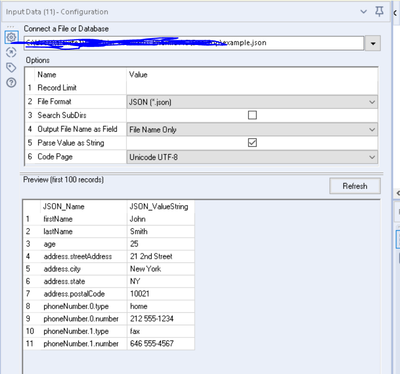Select the address.postalCode cell
The height and width of the screenshot is (374, 400).
[x=84, y=294]
